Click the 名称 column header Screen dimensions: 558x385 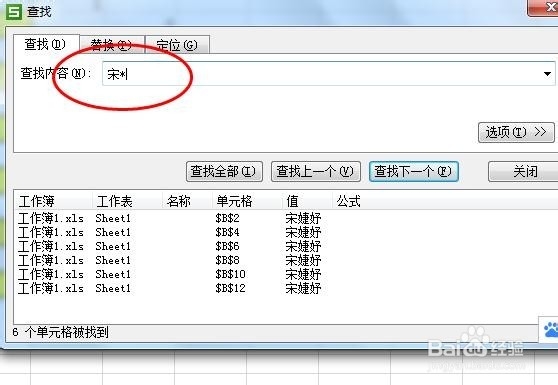(188, 201)
